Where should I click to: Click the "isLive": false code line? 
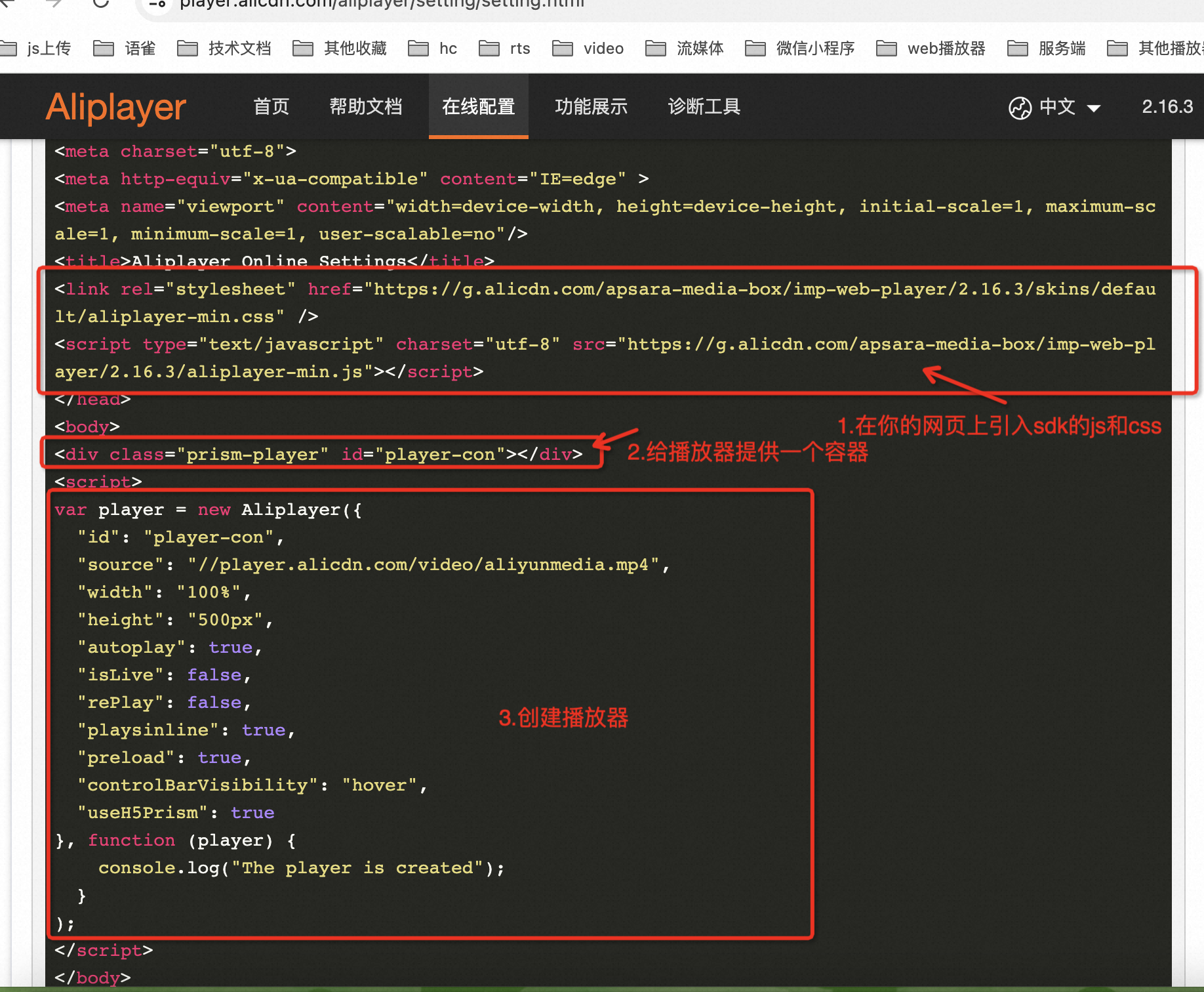click(x=165, y=675)
